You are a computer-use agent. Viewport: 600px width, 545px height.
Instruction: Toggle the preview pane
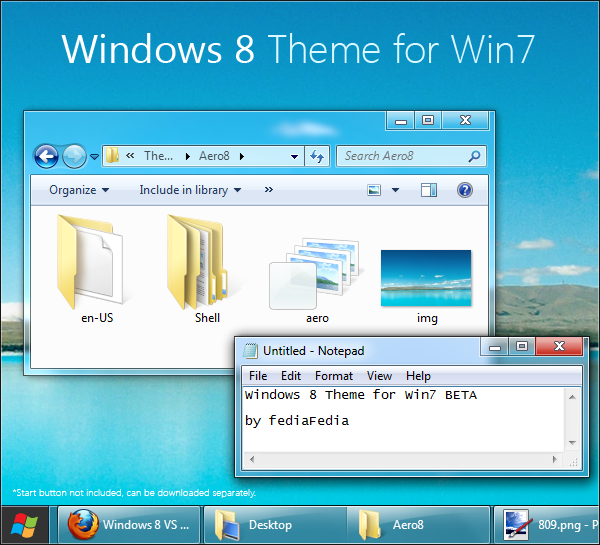point(429,190)
